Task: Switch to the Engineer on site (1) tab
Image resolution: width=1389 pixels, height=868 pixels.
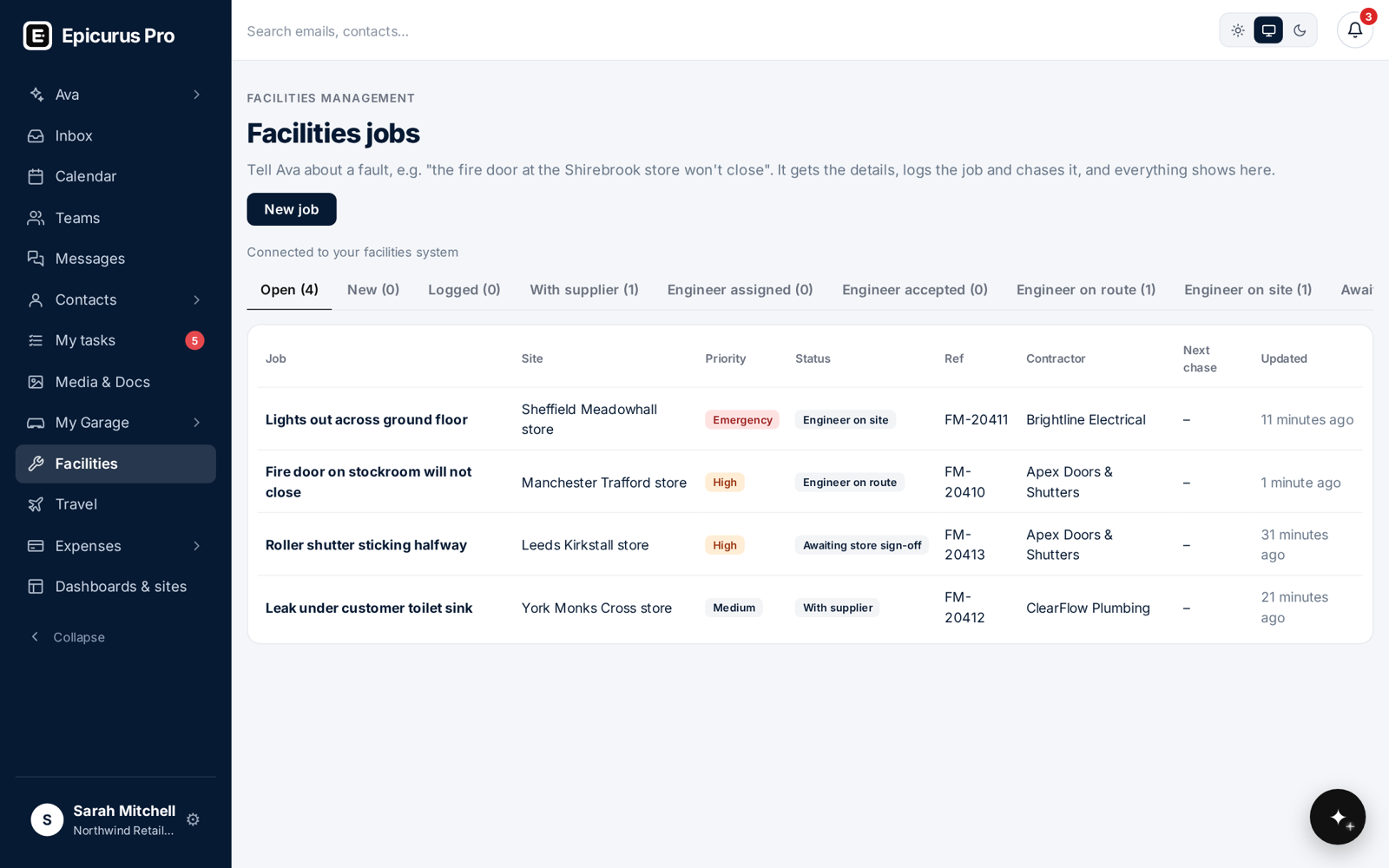Action: pyautogui.click(x=1247, y=290)
